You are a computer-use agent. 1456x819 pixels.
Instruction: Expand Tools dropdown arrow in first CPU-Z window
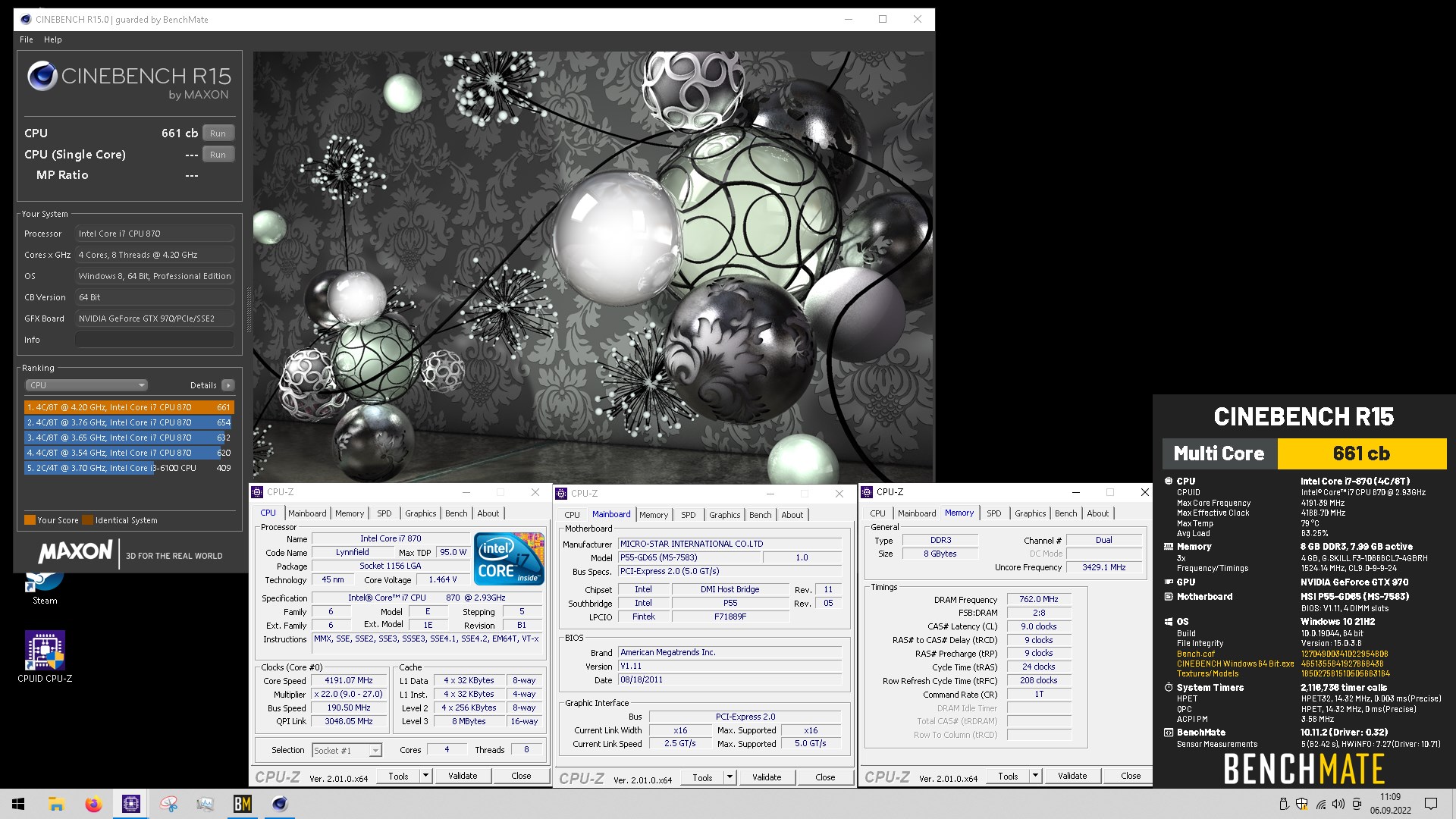(425, 776)
